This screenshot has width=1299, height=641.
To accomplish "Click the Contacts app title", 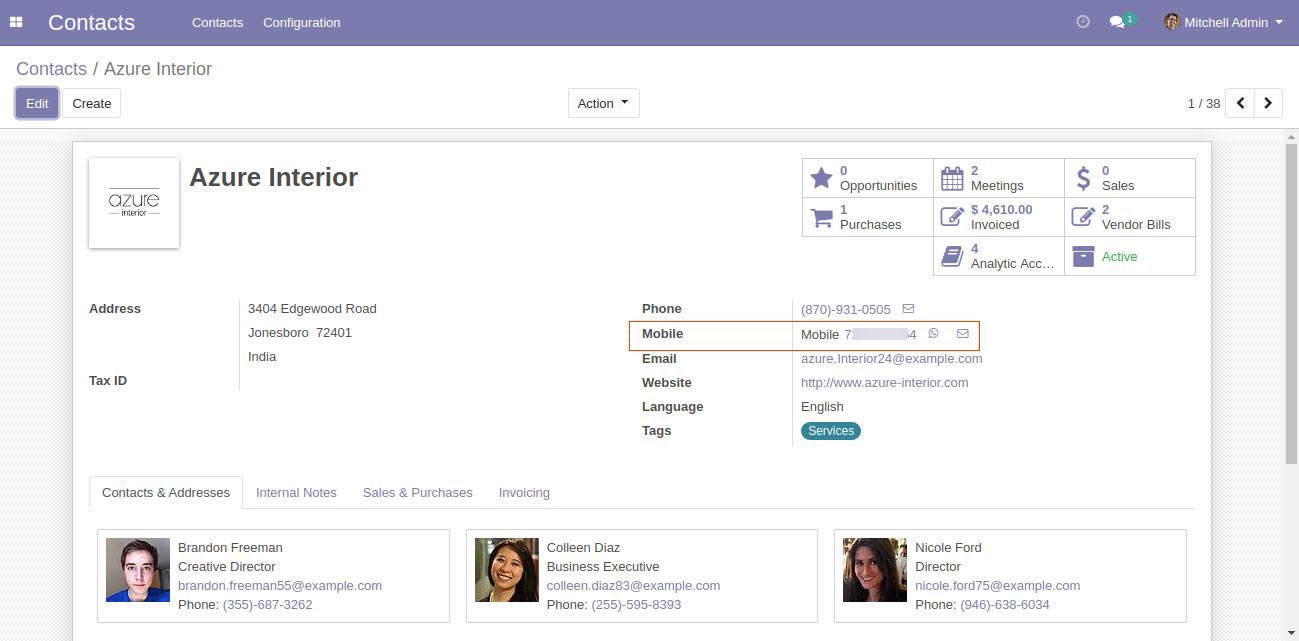I will click(91, 22).
